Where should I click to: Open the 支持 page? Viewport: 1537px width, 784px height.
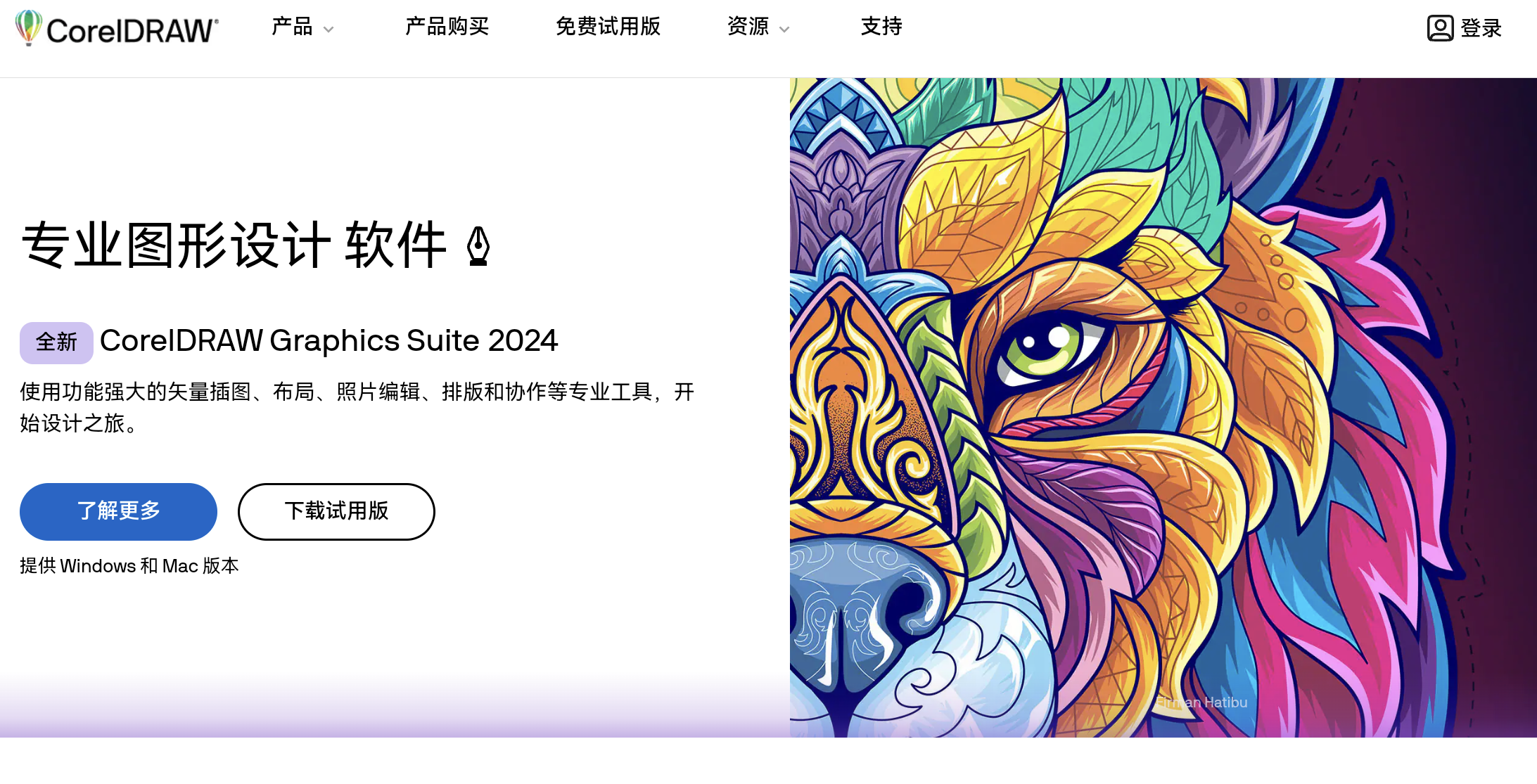coord(881,27)
